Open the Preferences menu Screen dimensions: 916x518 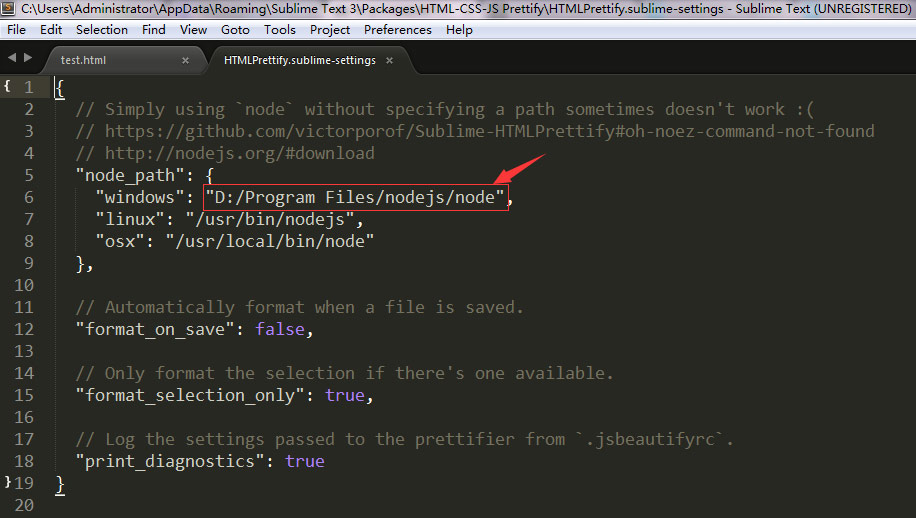pyautogui.click(x=398, y=30)
